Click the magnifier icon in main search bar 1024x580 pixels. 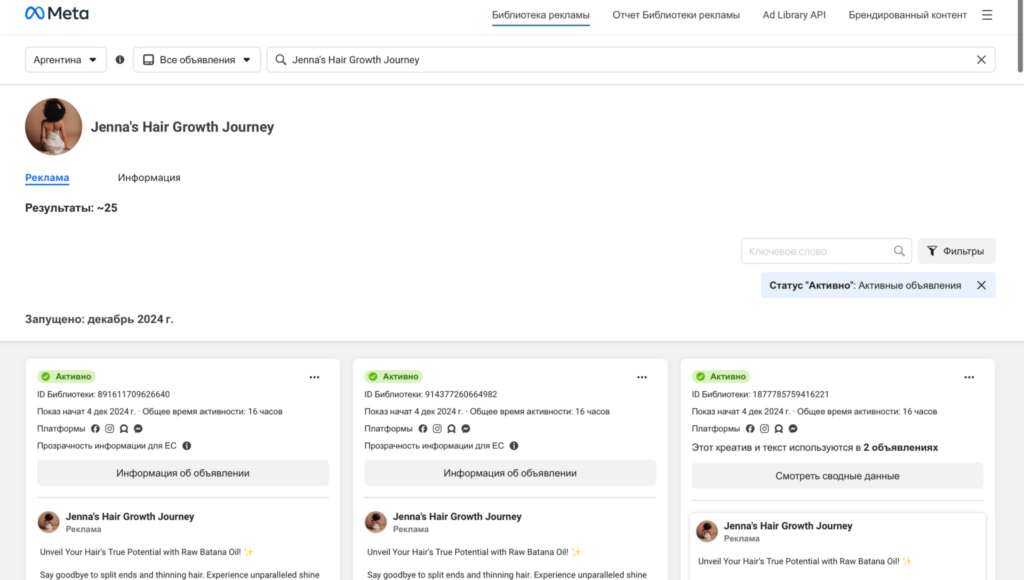pyautogui.click(x=280, y=59)
